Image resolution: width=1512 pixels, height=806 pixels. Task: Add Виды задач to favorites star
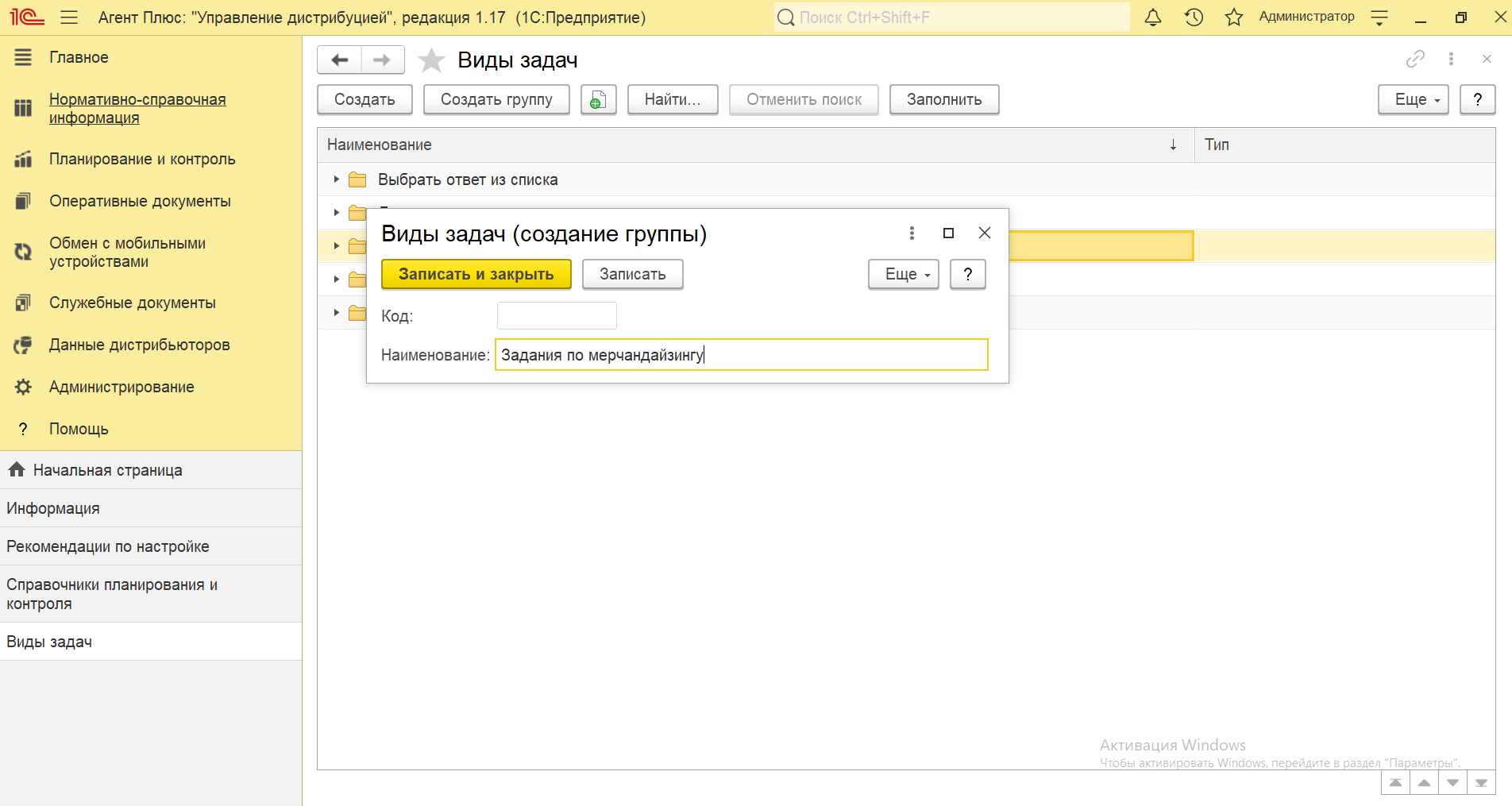click(431, 60)
